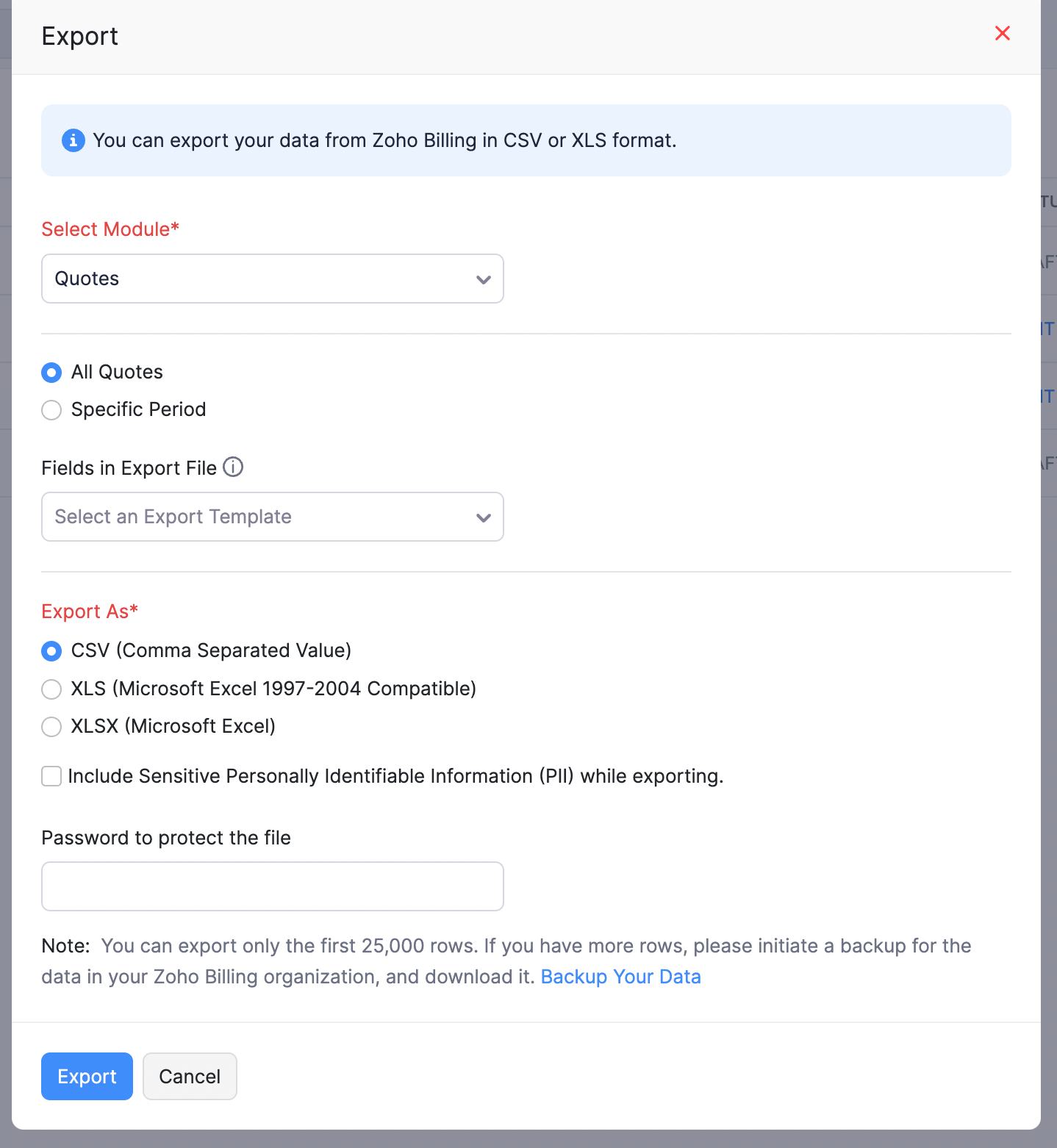
Task: Click the info icon beside Fields in Export File
Action: click(x=233, y=467)
